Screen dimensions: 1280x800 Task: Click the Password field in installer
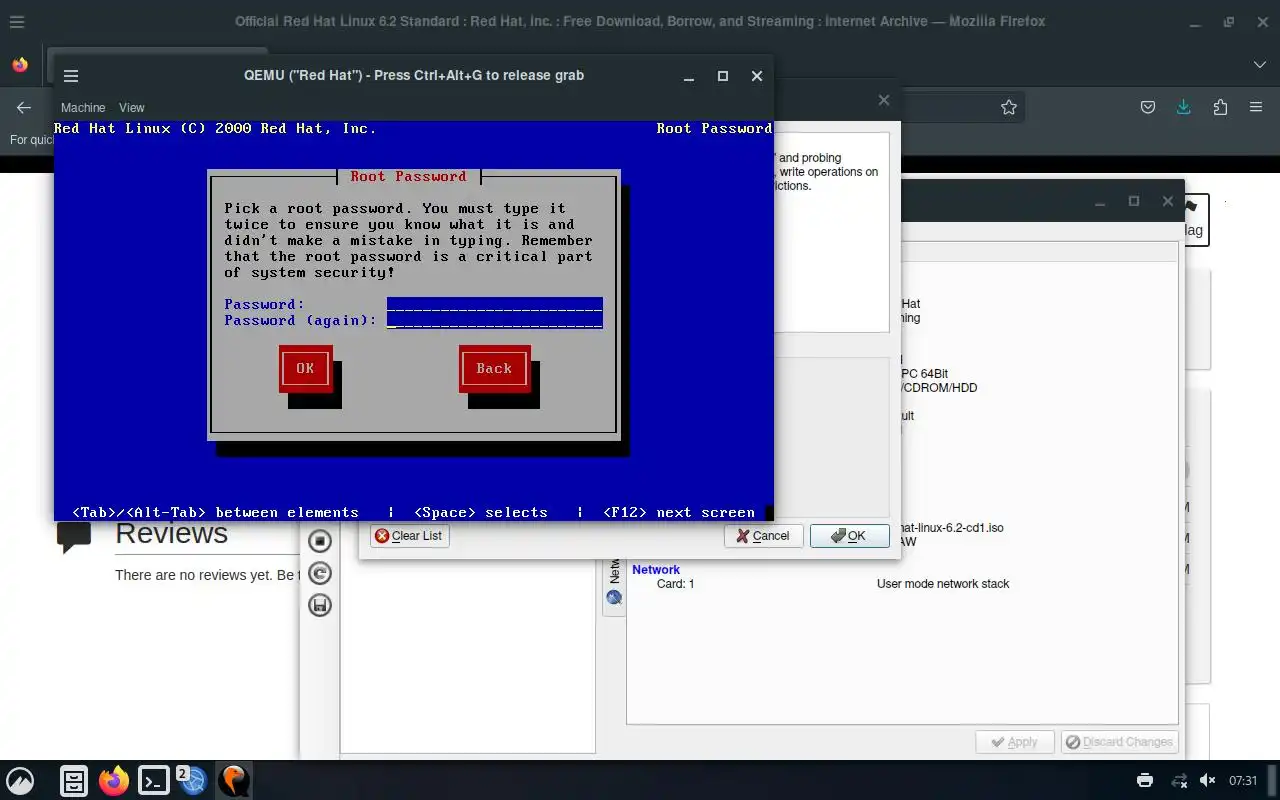point(494,304)
